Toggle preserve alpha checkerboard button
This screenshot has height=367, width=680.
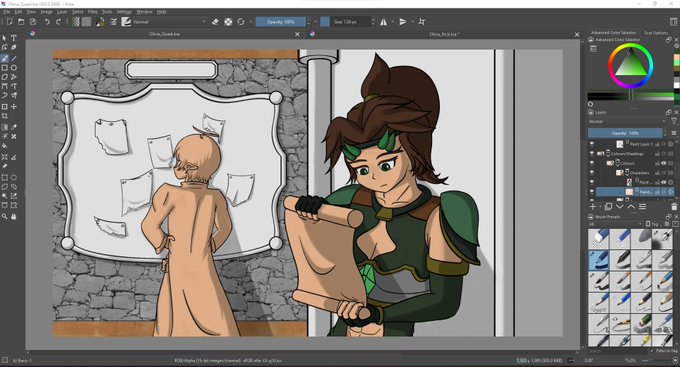[x=228, y=22]
